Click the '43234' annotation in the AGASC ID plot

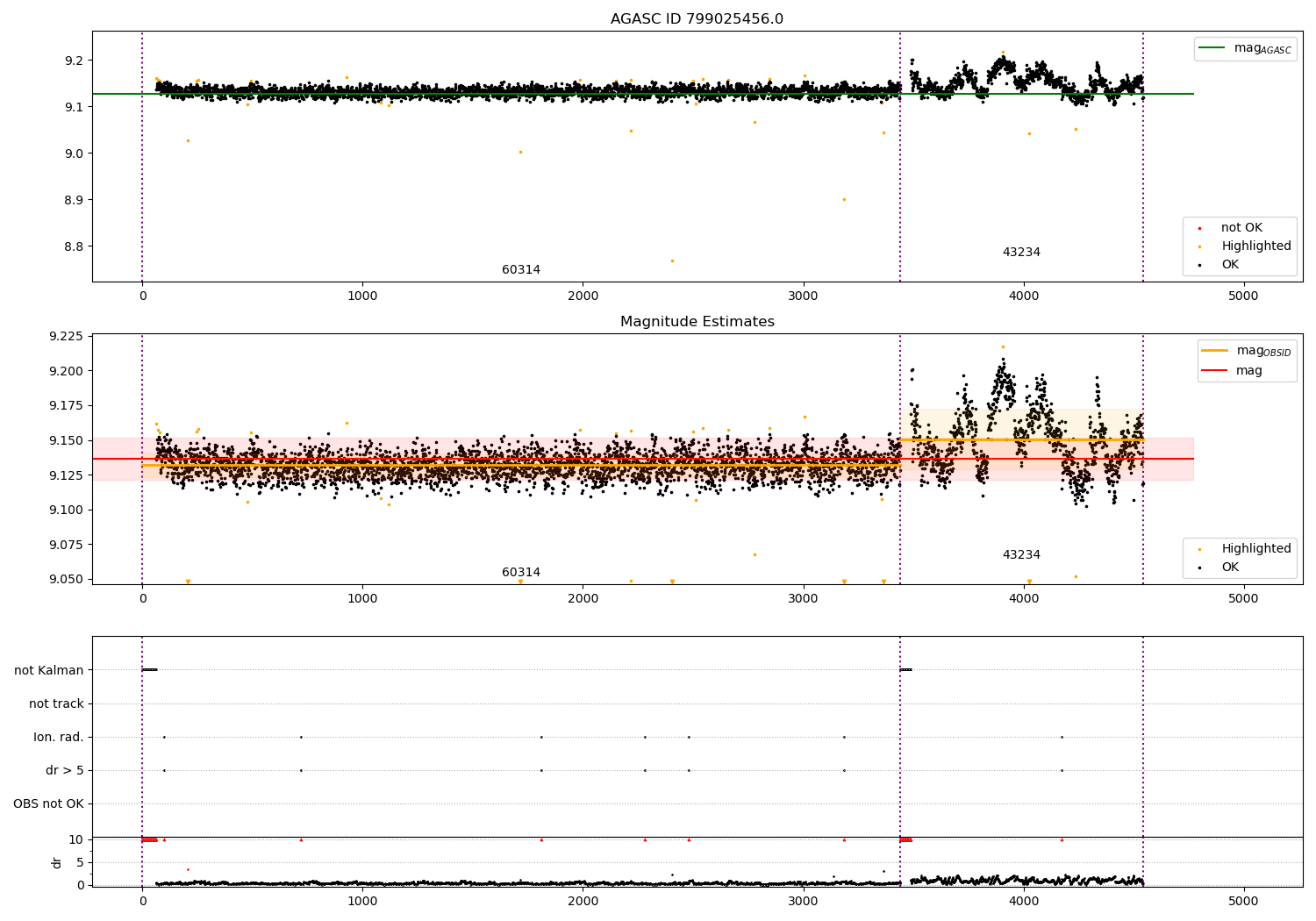1021,253
